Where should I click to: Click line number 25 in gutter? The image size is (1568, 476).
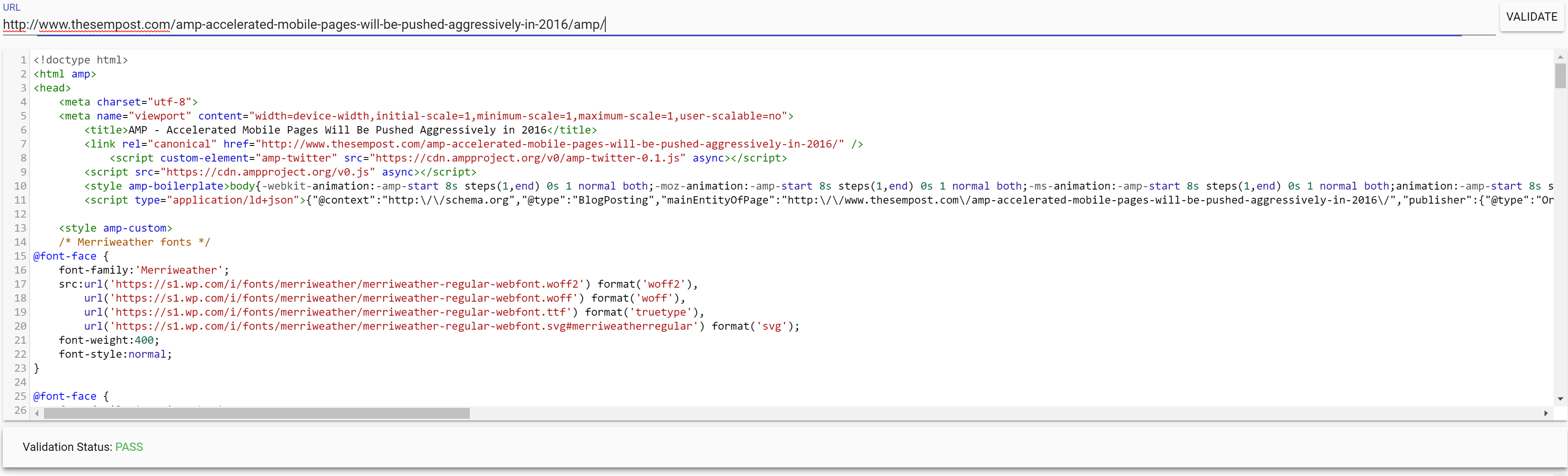tap(21, 396)
